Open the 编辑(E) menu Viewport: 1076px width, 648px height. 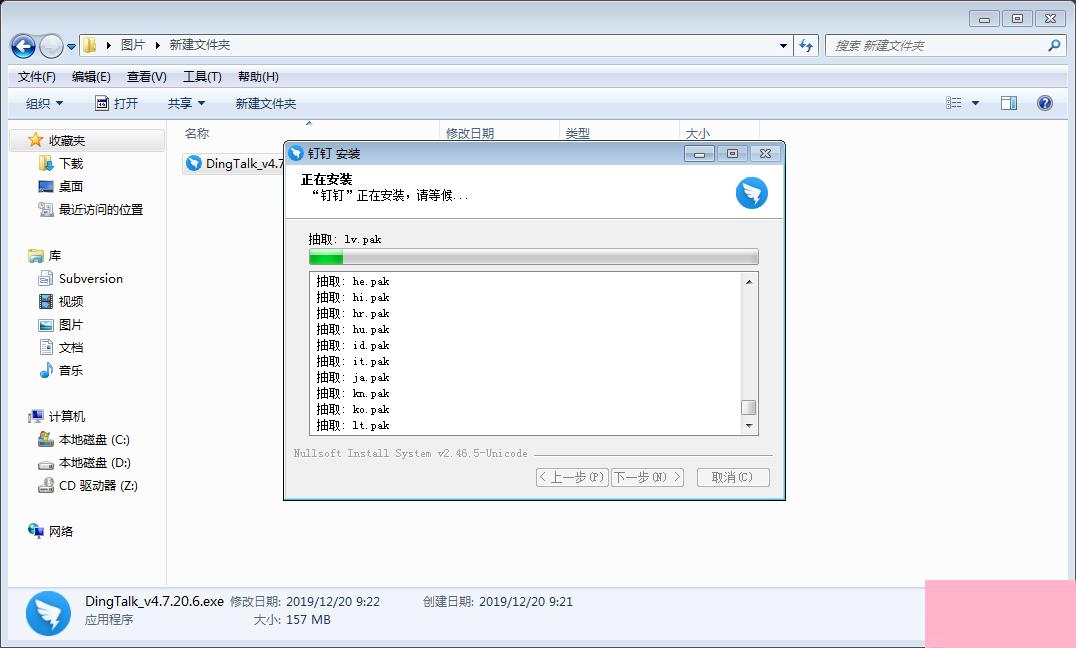91,77
